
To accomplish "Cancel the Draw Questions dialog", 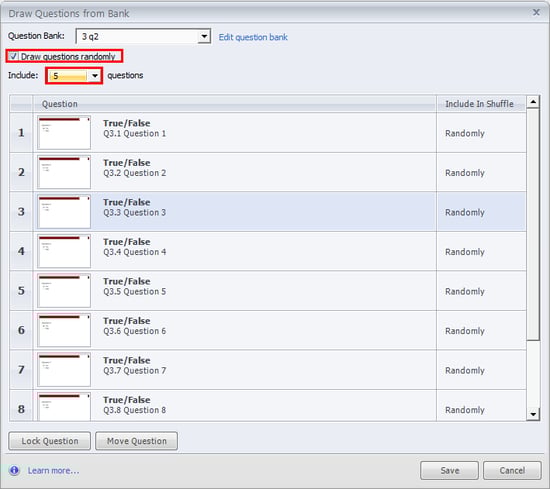I will (x=512, y=470).
